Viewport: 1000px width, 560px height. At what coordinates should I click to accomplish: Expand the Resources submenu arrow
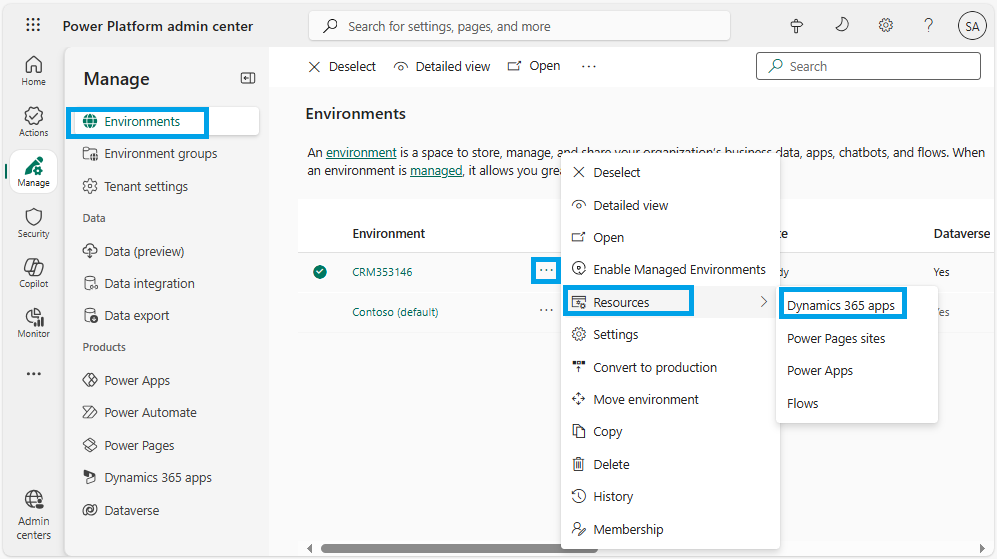764,302
